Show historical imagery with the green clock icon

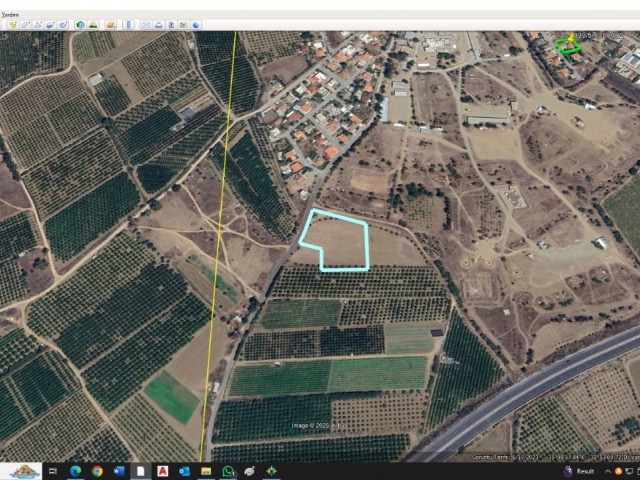(x=80, y=25)
